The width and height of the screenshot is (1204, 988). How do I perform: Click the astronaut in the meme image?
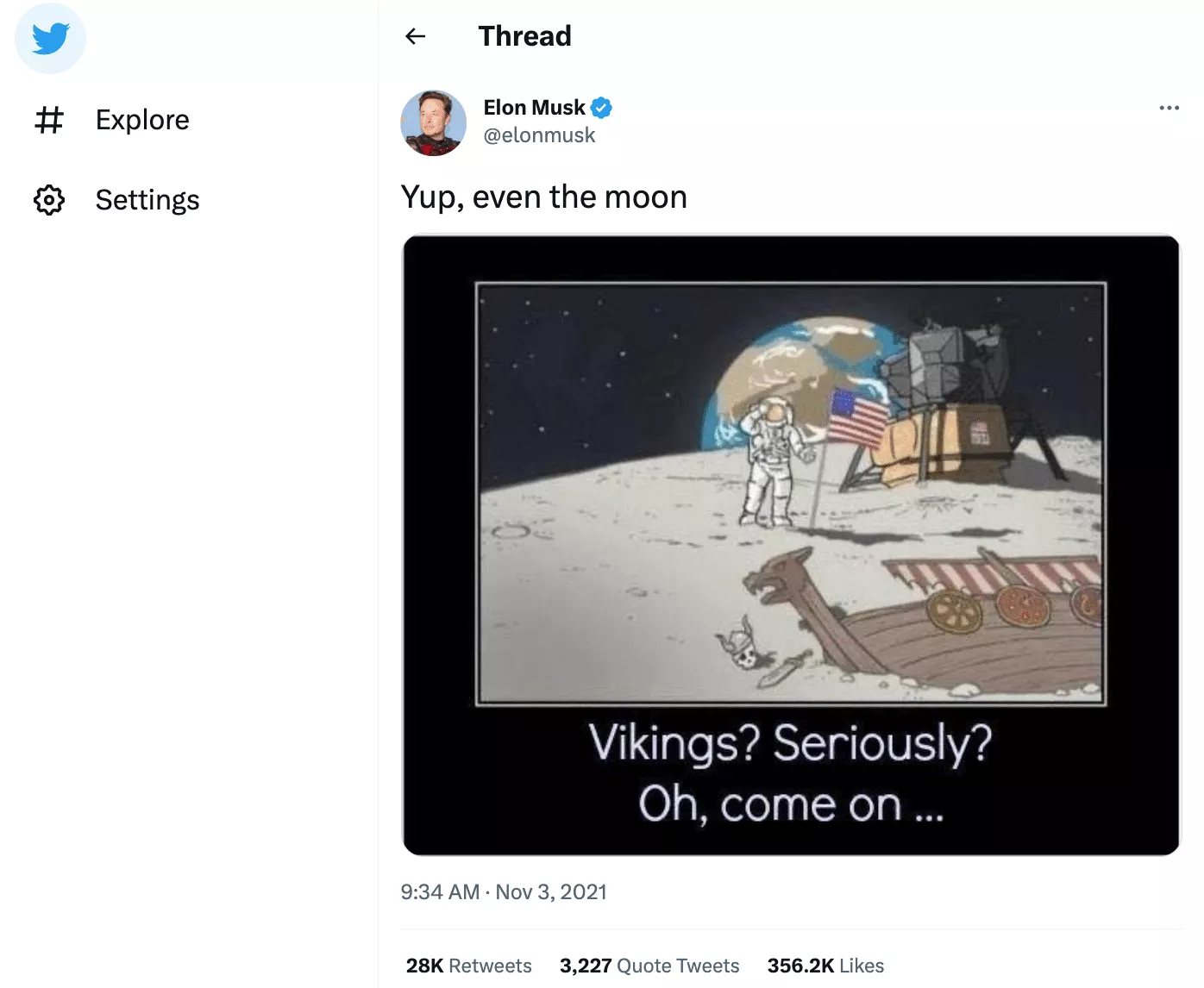point(769,461)
